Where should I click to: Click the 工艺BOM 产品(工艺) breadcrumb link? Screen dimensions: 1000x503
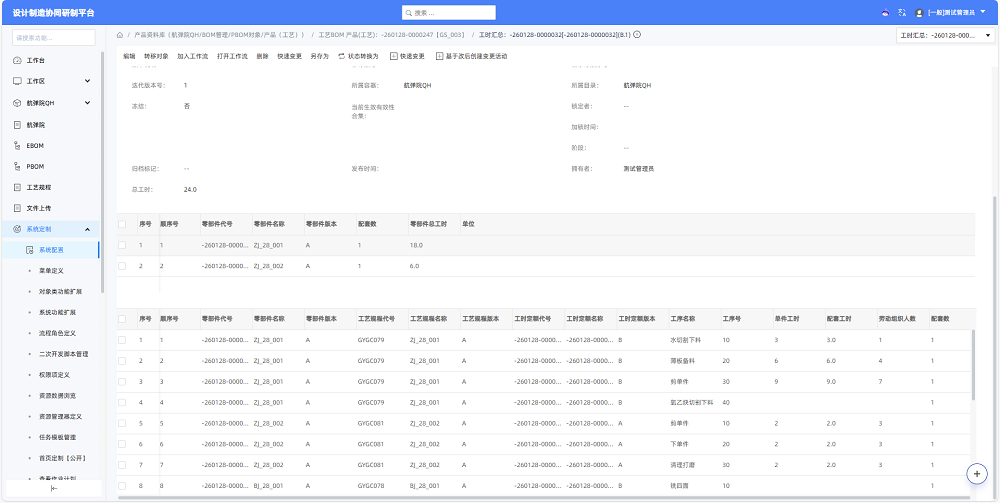391,35
